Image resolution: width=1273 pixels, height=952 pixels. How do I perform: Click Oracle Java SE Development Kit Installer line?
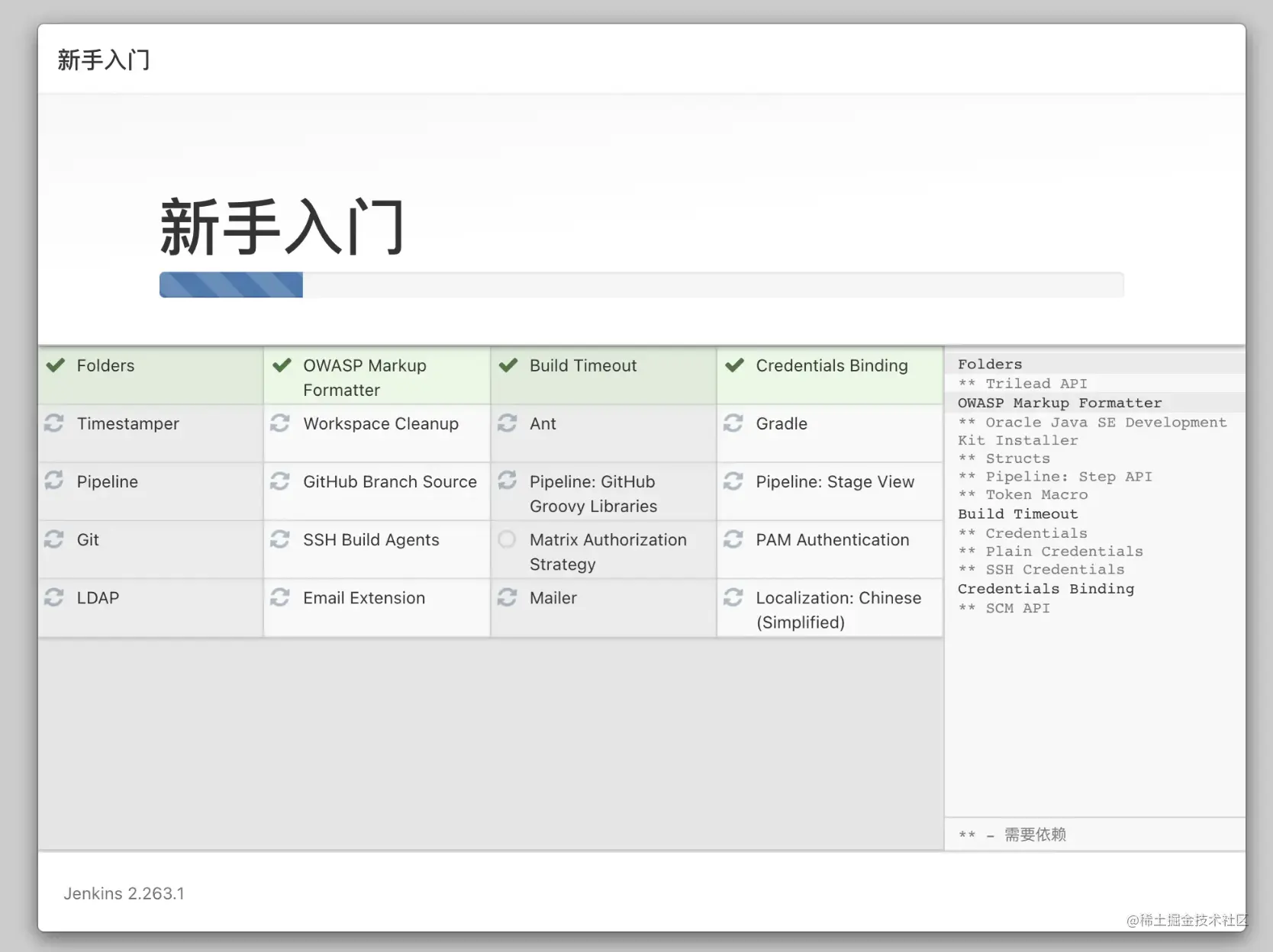coord(1093,431)
